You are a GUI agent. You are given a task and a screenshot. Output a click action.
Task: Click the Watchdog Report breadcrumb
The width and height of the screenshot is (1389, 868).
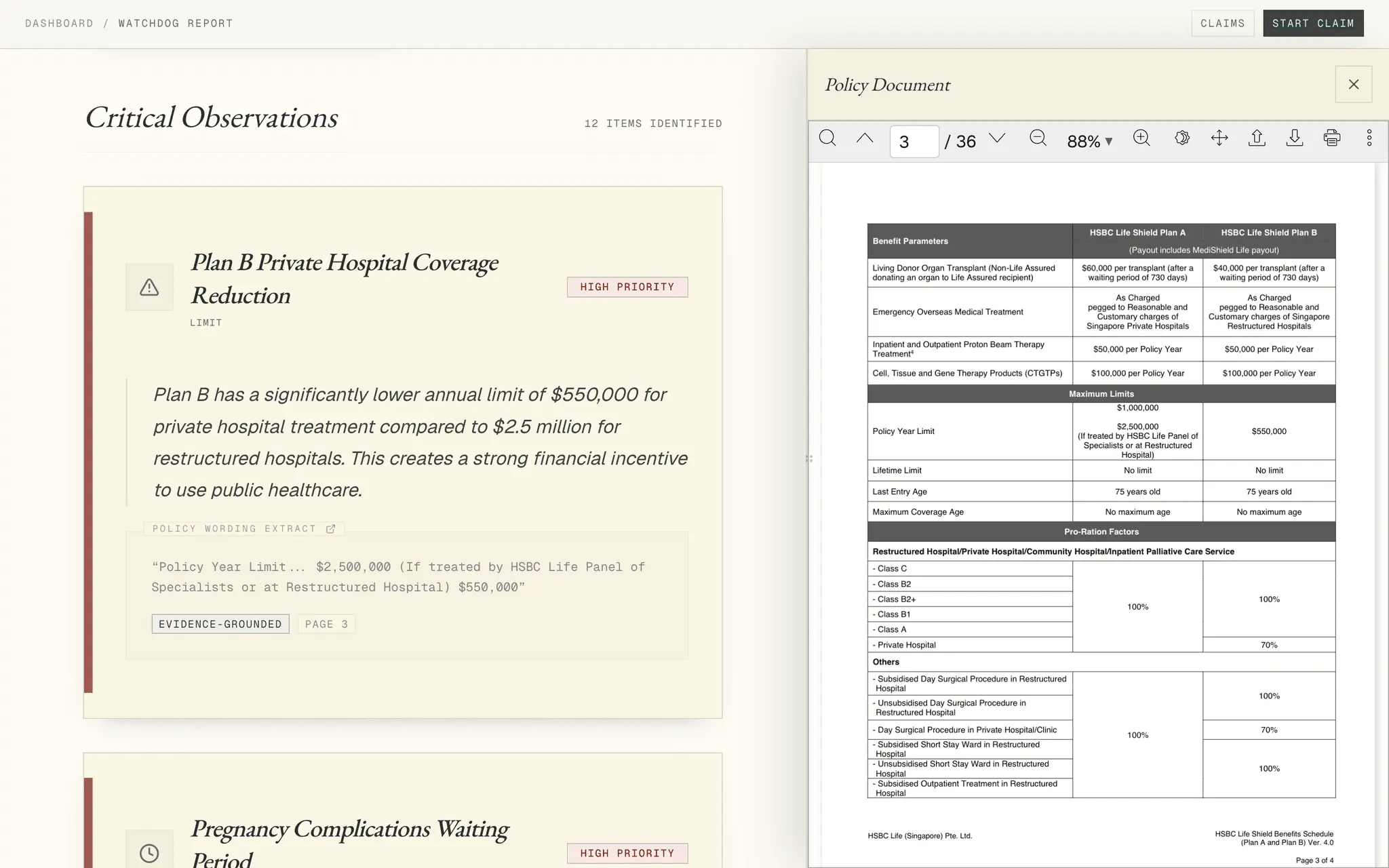[176, 23]
